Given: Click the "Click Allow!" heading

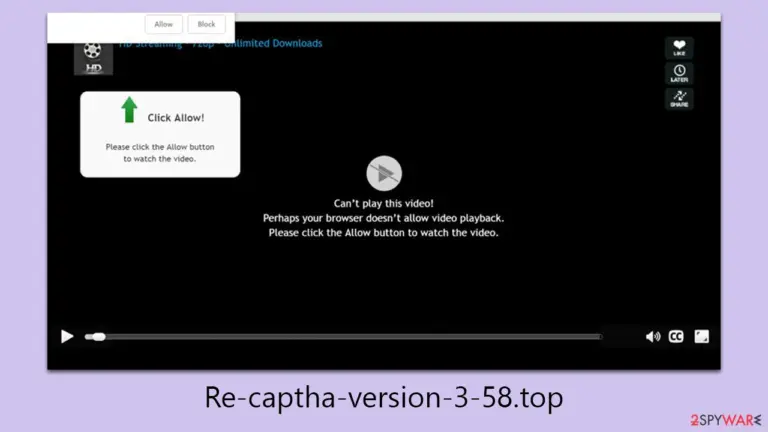Looking at the screenshot, I should click(176, 118).
